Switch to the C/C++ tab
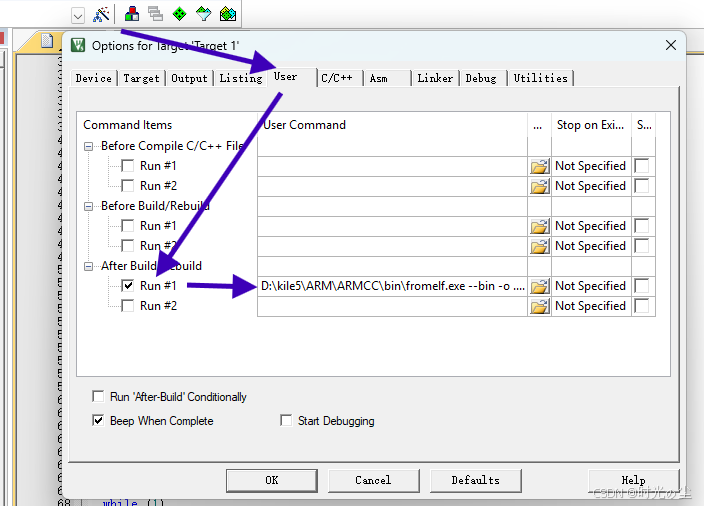Image resolution: width=704 pixels, height=506 pixels. [338, 78]
